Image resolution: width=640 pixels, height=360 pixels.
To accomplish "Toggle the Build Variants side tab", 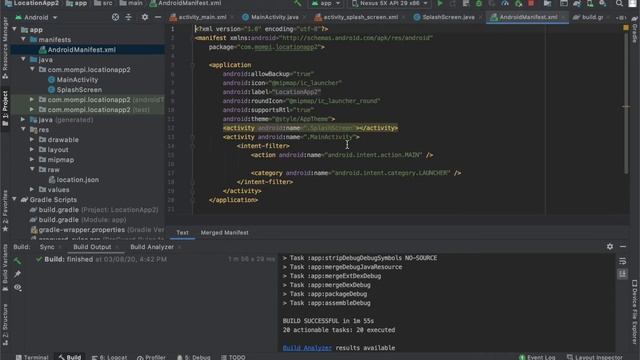I will (x=5, y=267).
